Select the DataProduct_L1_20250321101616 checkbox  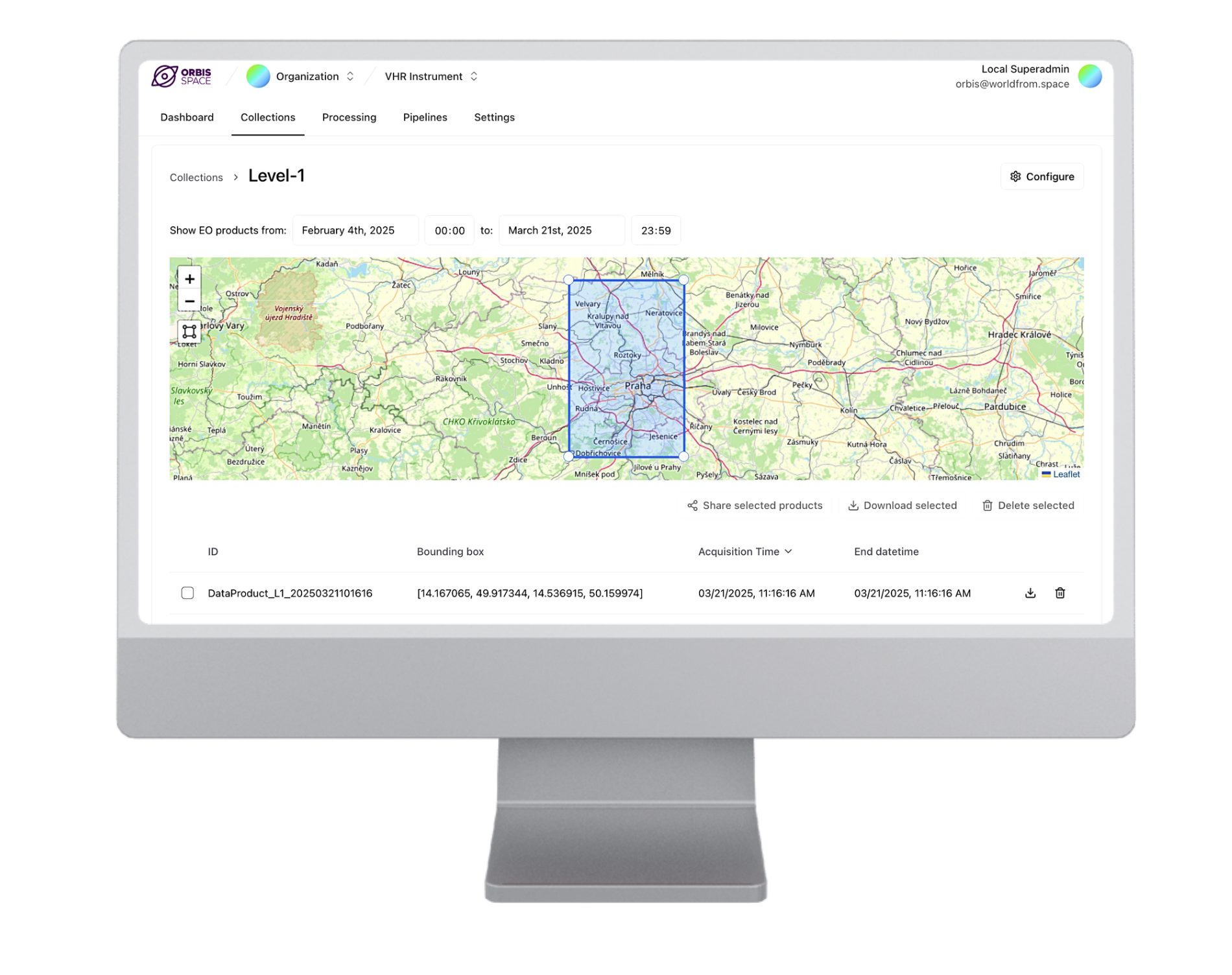pos(187,593)
